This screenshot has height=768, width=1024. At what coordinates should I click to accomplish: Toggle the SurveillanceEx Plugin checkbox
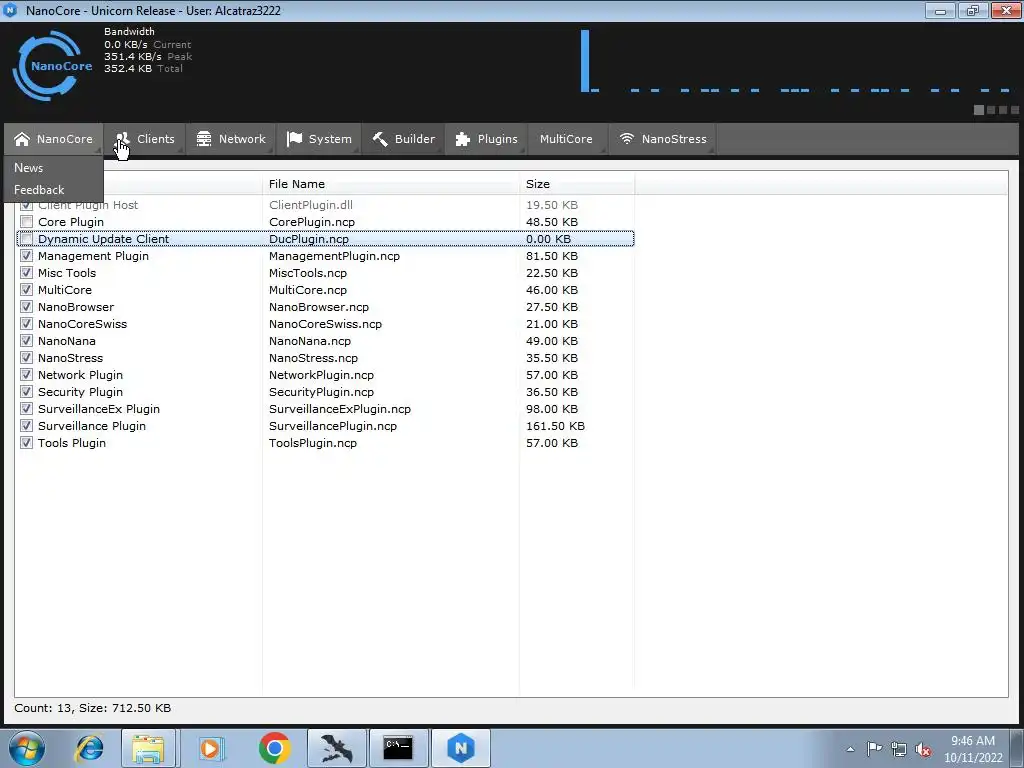(x=26, y=409)
